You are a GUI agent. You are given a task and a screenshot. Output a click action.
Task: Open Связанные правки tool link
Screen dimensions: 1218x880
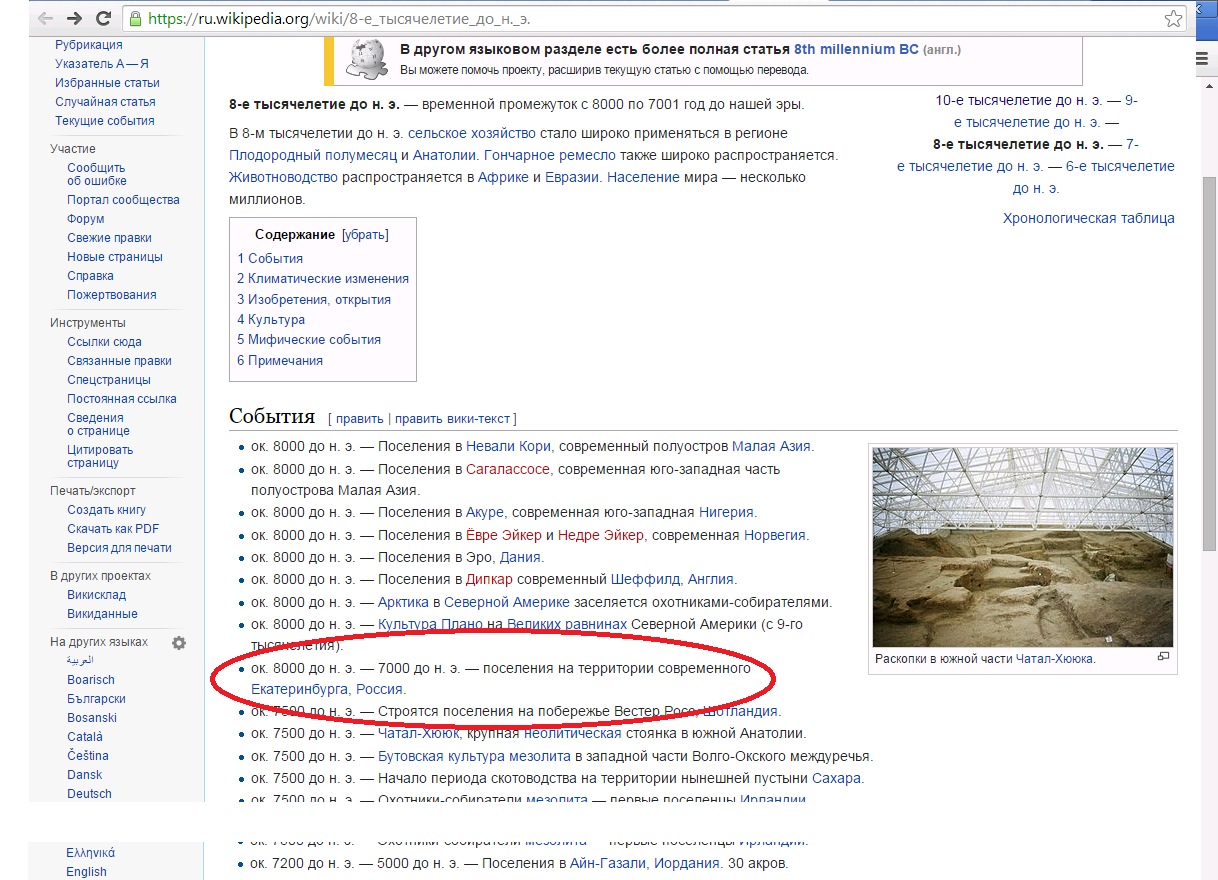click(119, 361)
